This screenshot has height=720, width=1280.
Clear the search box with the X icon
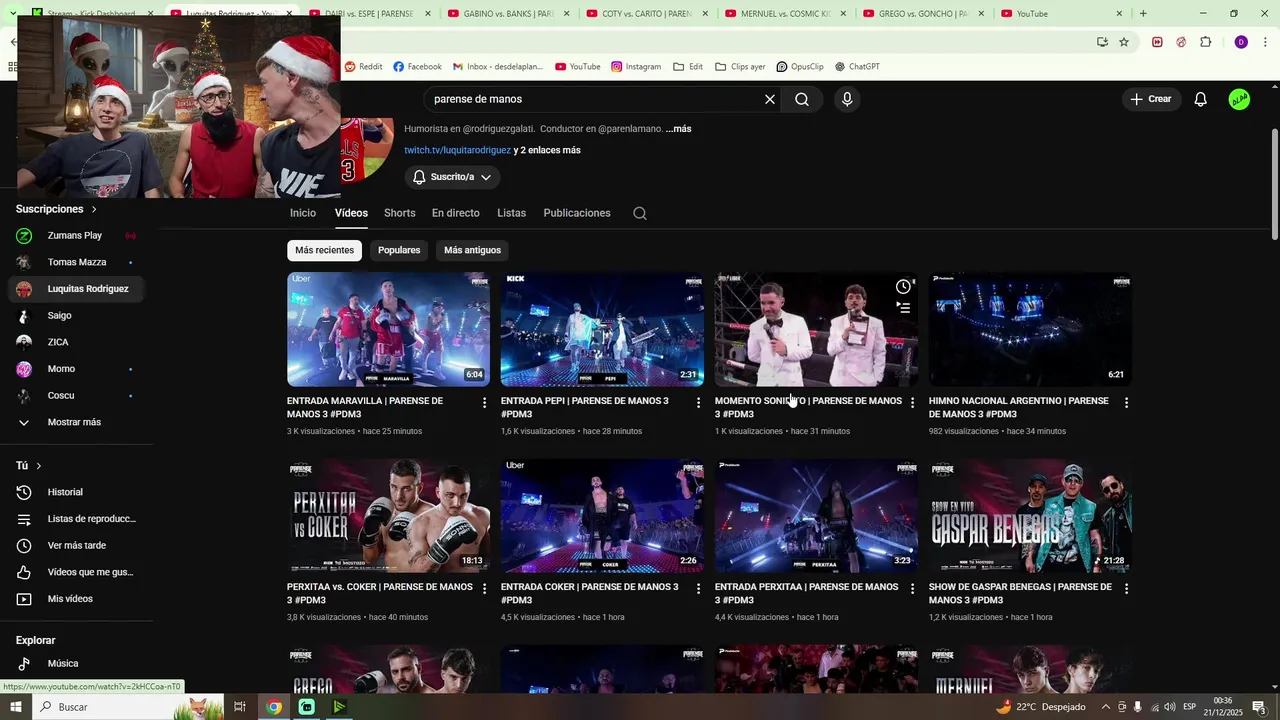[770, 99]
